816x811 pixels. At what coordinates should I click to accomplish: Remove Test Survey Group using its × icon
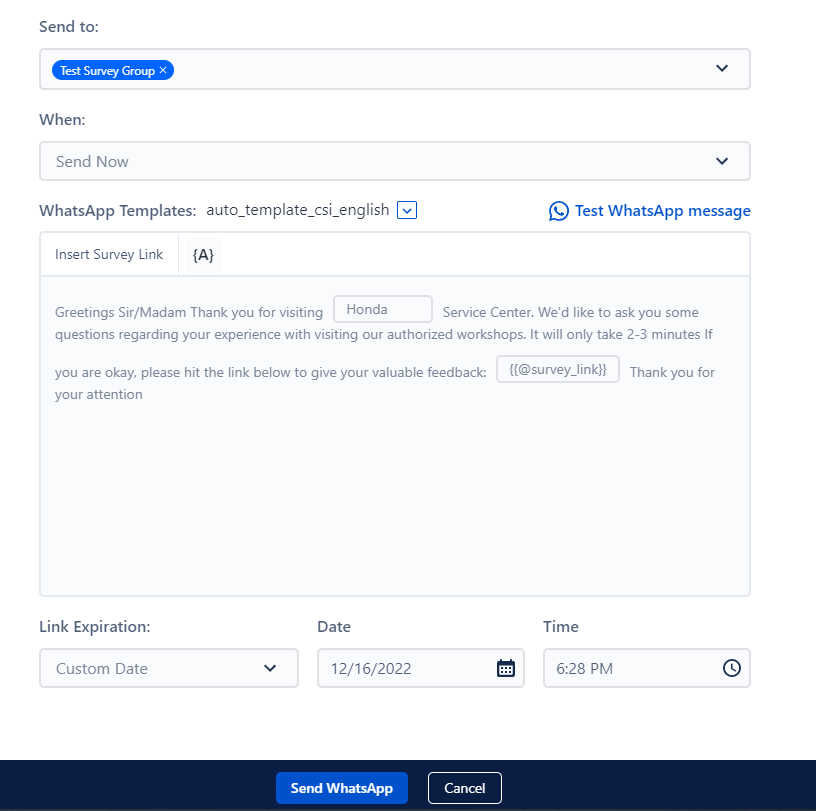pos(162,70)
